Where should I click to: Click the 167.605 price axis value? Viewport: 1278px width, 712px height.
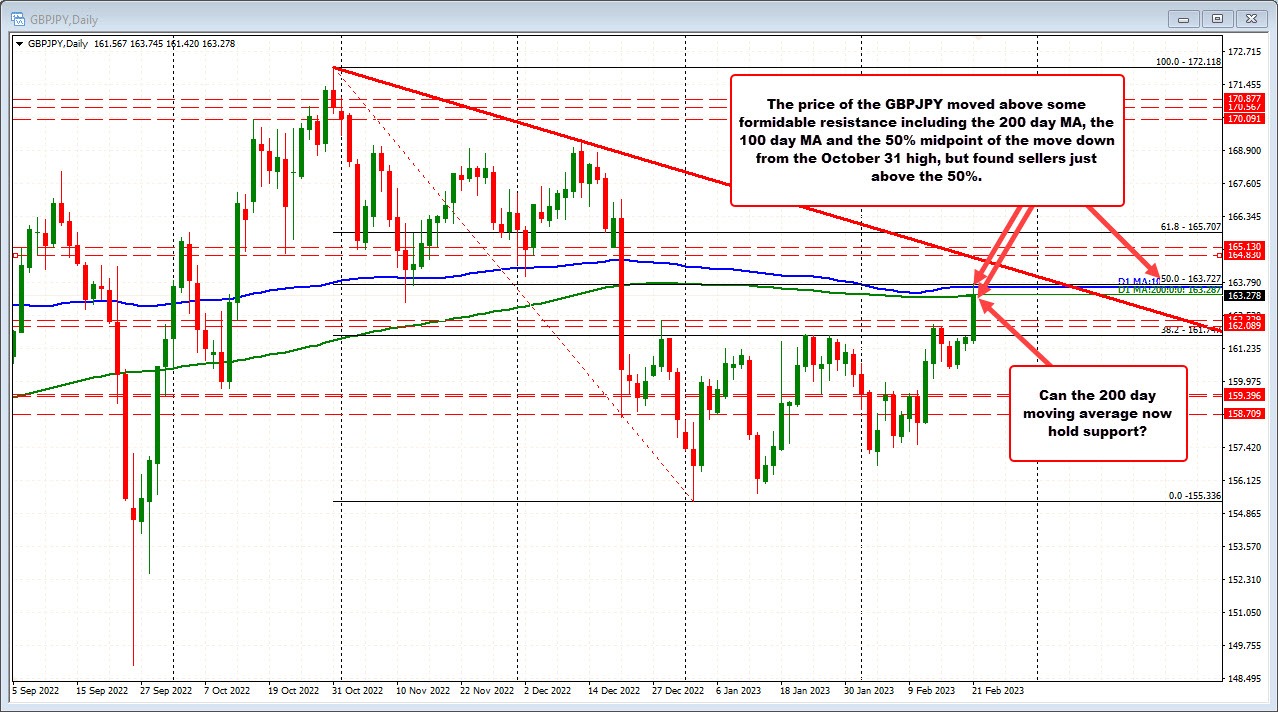1244,184
